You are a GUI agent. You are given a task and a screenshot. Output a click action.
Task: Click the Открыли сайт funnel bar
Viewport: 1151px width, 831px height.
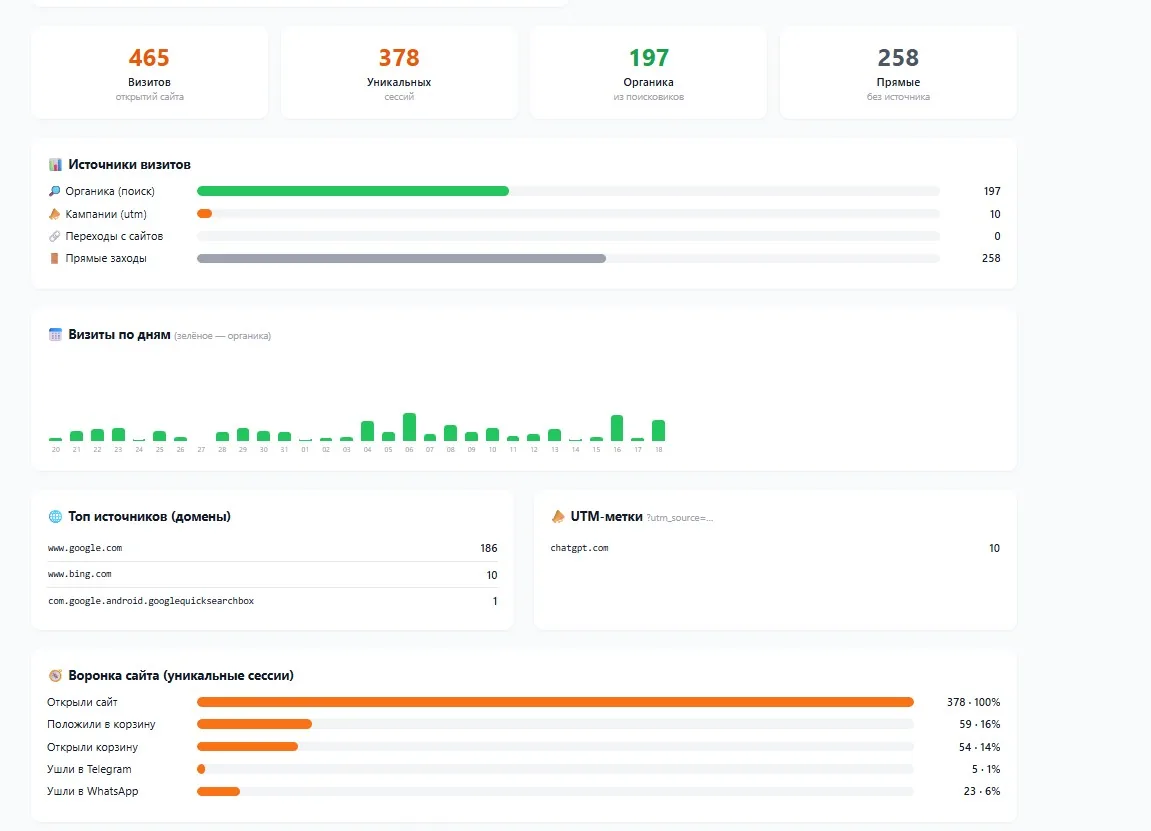point(555,702)
